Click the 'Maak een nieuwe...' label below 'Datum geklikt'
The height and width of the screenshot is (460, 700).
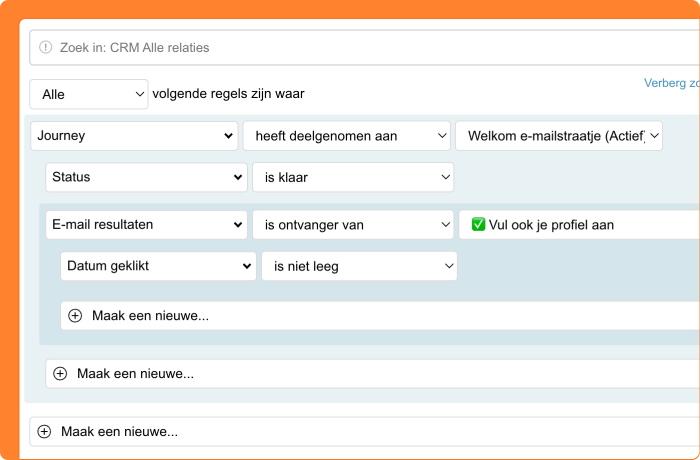tap(150, 316)
